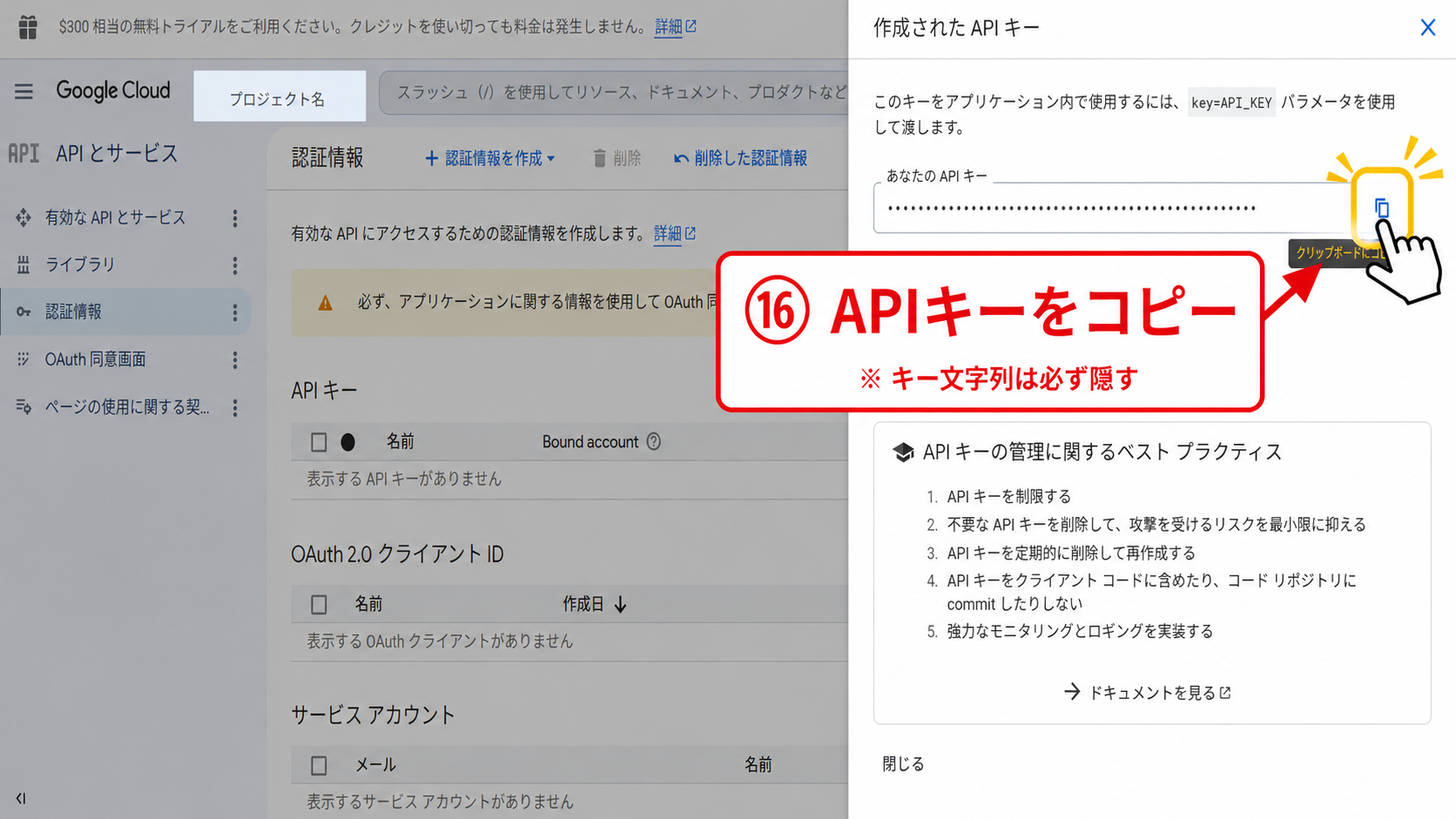The width and height of the screenshot is (1456, 819).
Task: Open ドキュメントを見る link
Action: (1149, 693)
